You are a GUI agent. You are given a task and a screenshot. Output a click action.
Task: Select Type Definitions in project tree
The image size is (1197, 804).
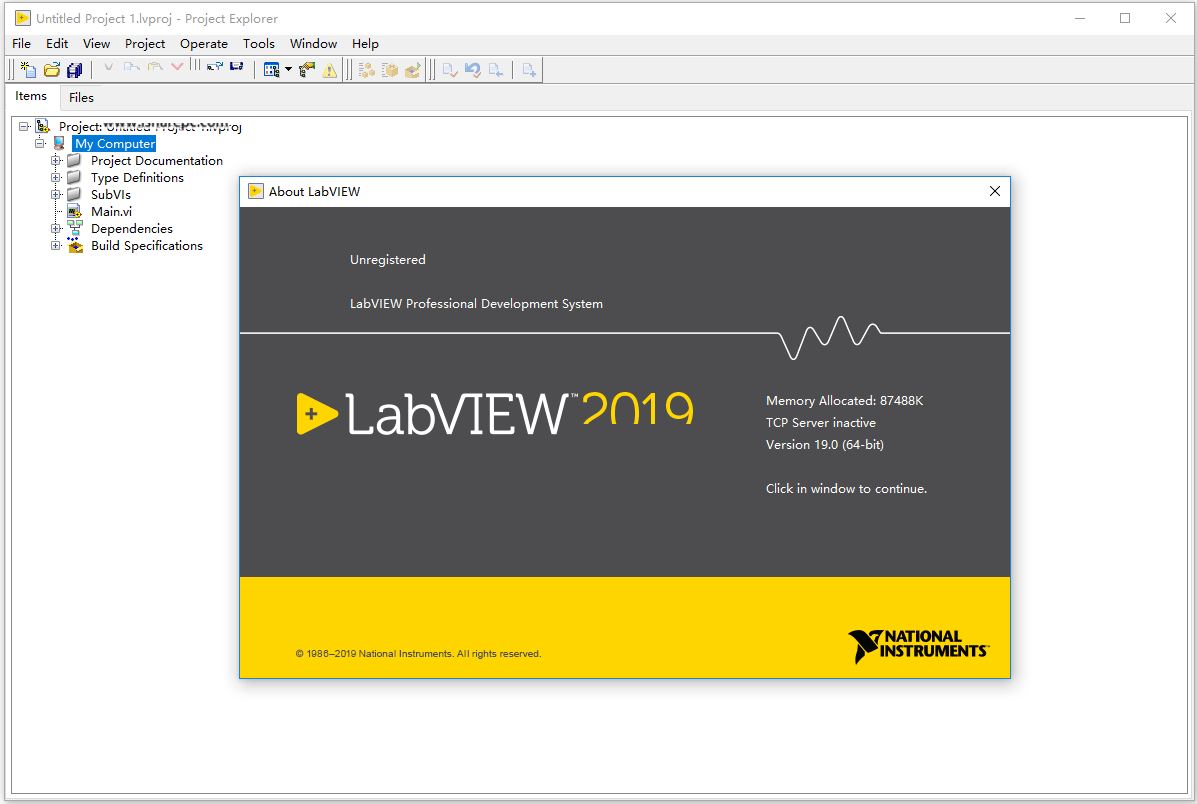[x=137, y=178]
